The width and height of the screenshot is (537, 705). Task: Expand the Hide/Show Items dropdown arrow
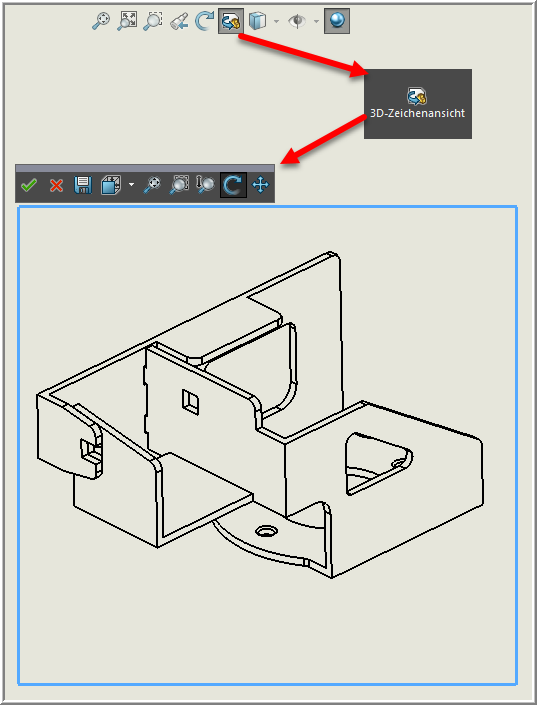click(x=316, y=21)
